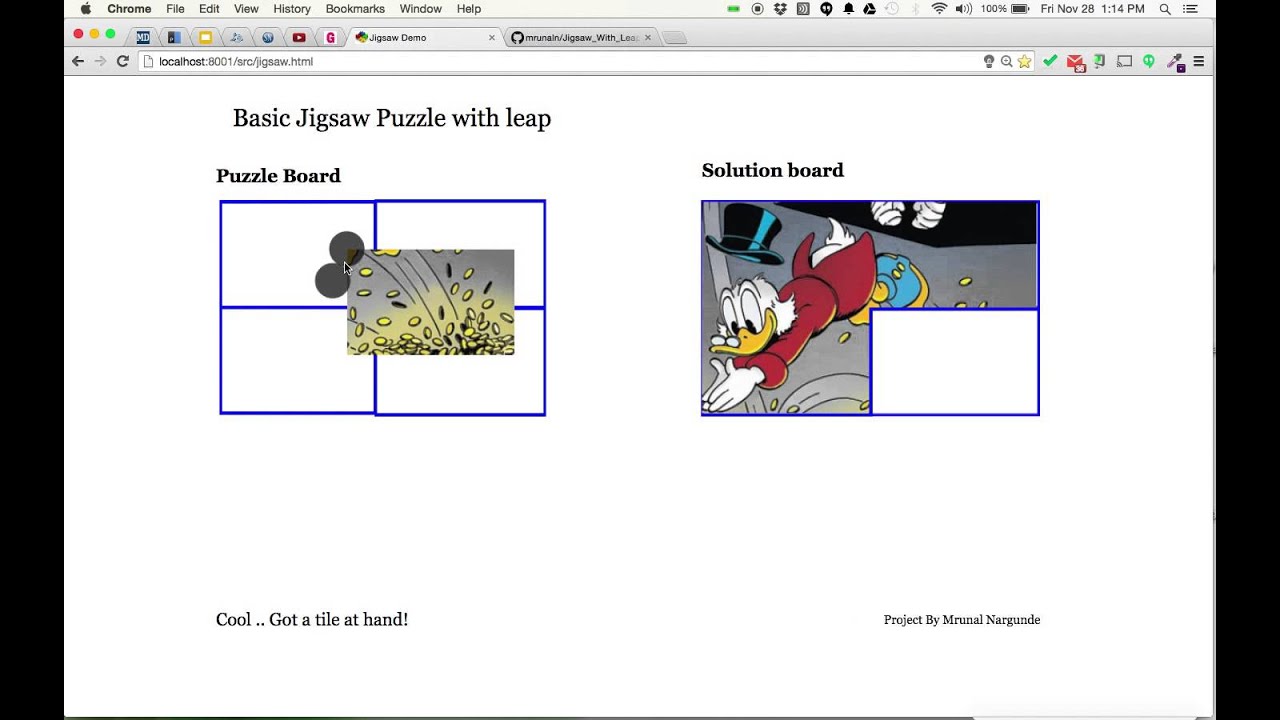The width and height of the screenshot is (1280, 720).
Task: Switch to the pinned yellow slides tab
Action: (x=205, y=38)
